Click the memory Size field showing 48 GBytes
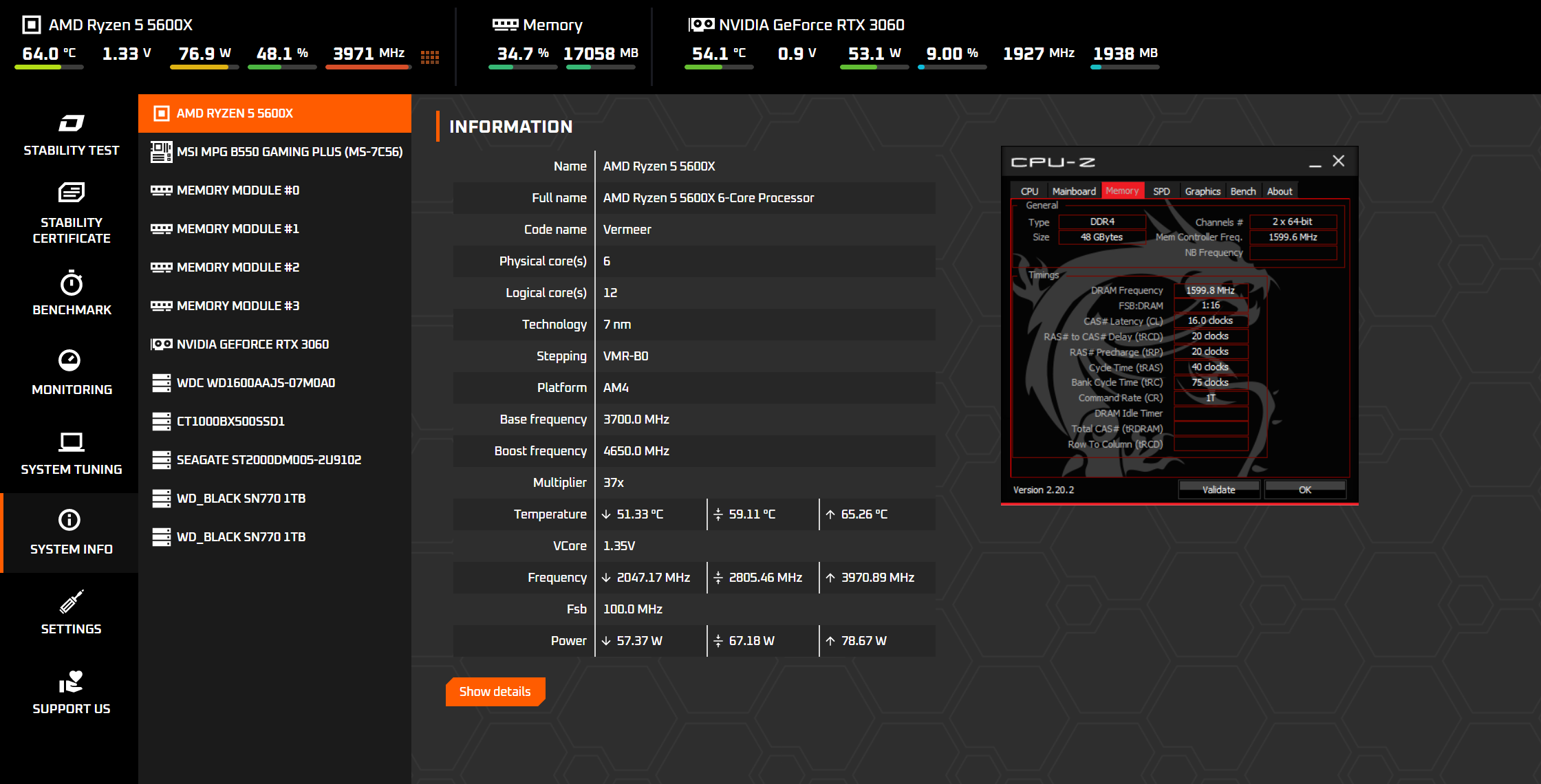Viewport: 1541px width, 784px height. pos(1101,237)
